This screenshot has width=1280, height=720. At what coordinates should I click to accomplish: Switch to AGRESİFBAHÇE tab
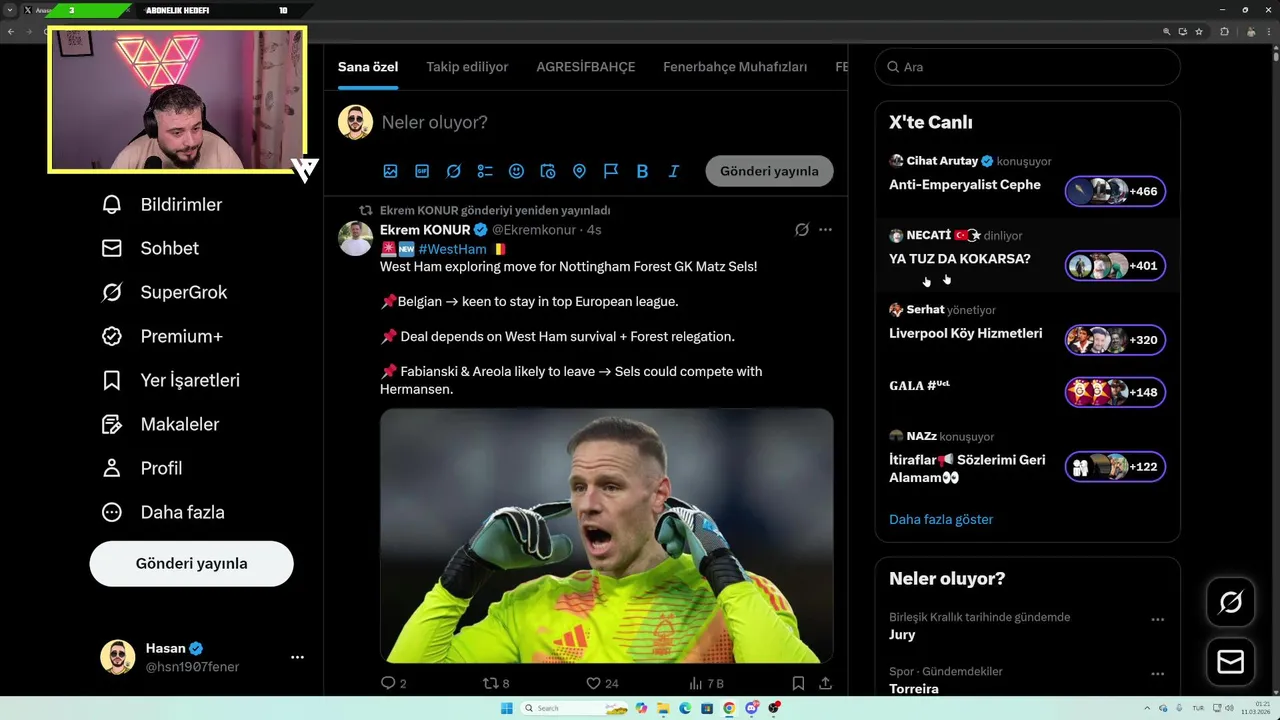[586, 67]
